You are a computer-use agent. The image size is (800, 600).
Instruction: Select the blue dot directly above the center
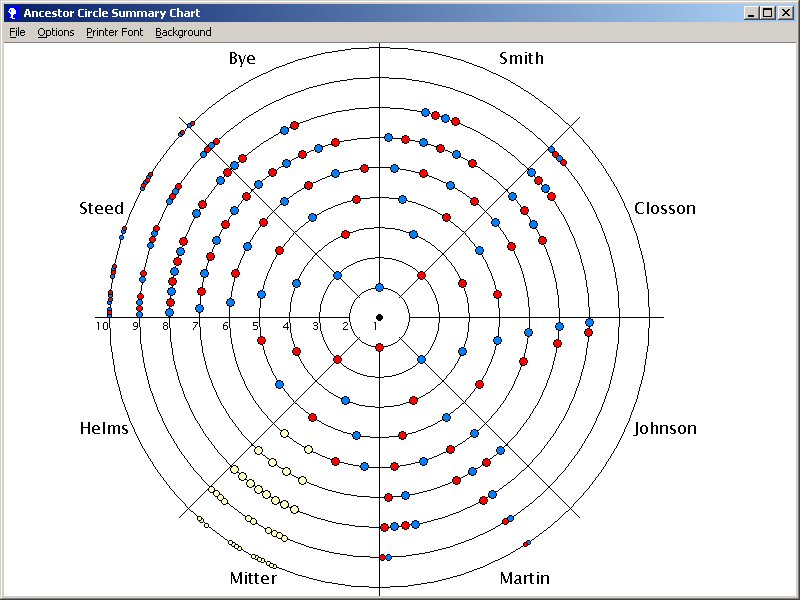379,288
